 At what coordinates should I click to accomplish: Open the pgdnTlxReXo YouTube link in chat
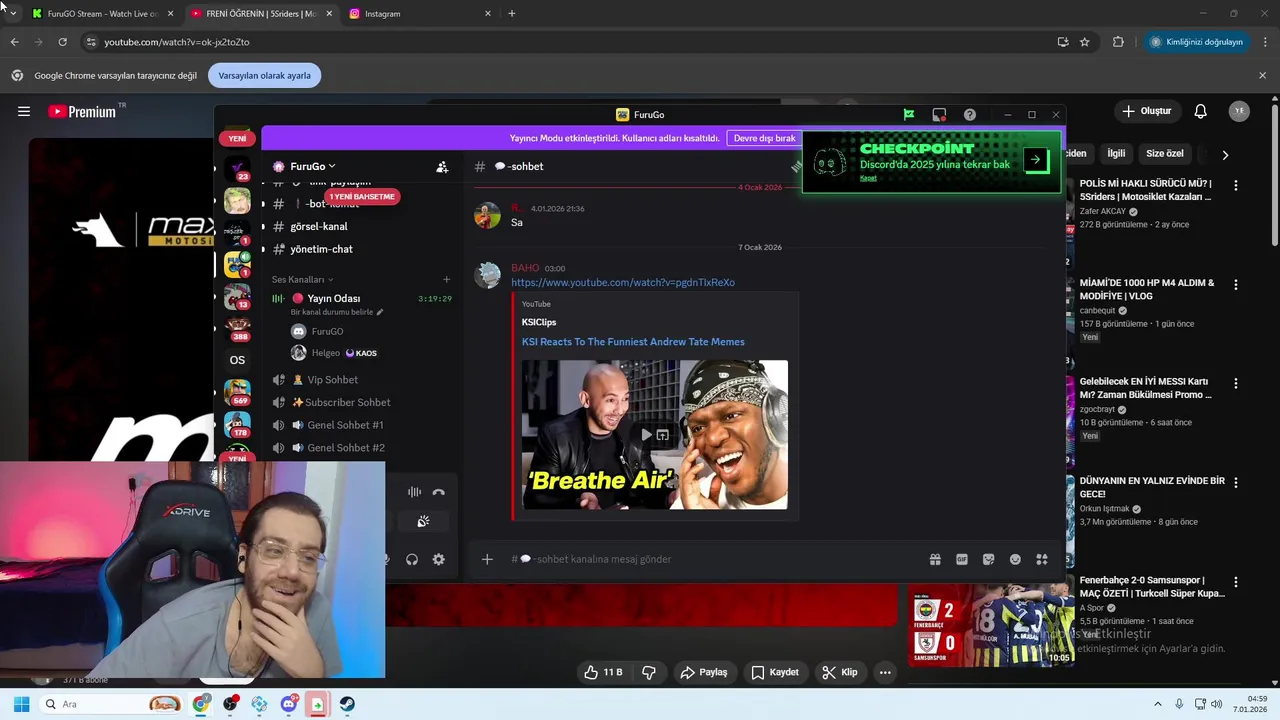(623, 283)
